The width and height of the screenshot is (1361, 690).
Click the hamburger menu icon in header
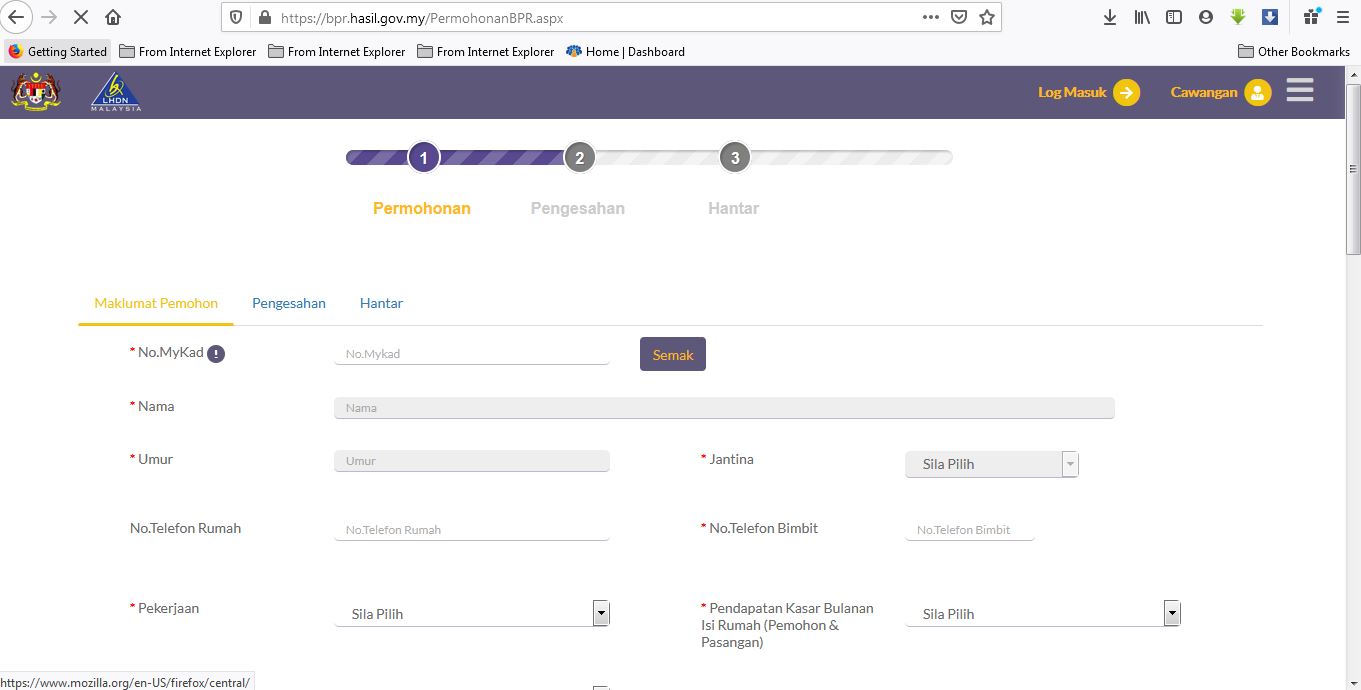pos(1299,91)
